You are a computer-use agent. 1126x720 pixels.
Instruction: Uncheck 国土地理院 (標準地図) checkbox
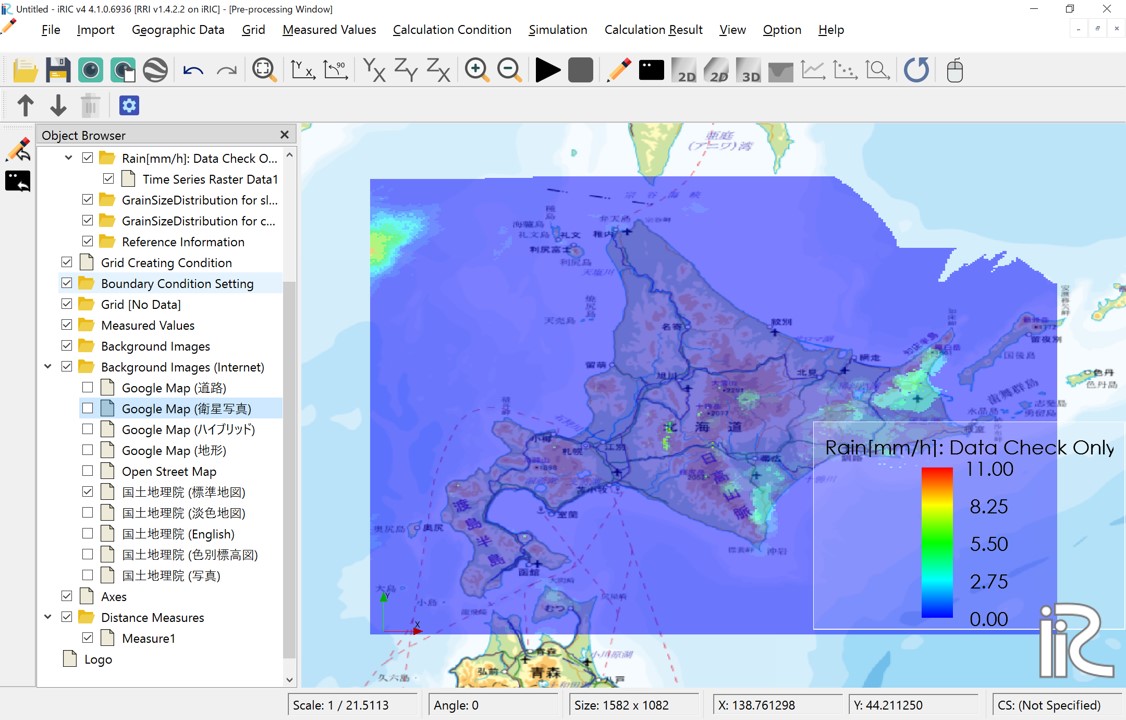tap(88, 492)
